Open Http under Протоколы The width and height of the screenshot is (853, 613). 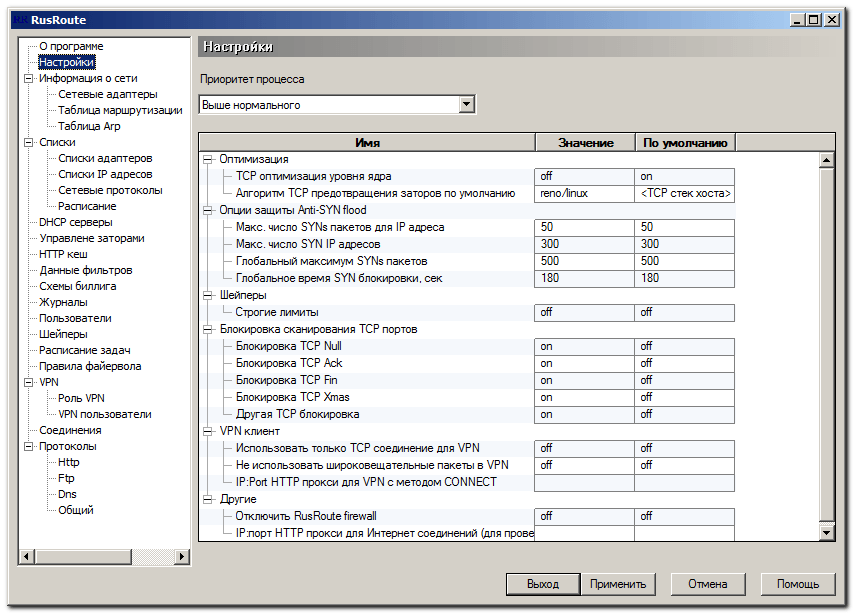[x=69, y=462]
